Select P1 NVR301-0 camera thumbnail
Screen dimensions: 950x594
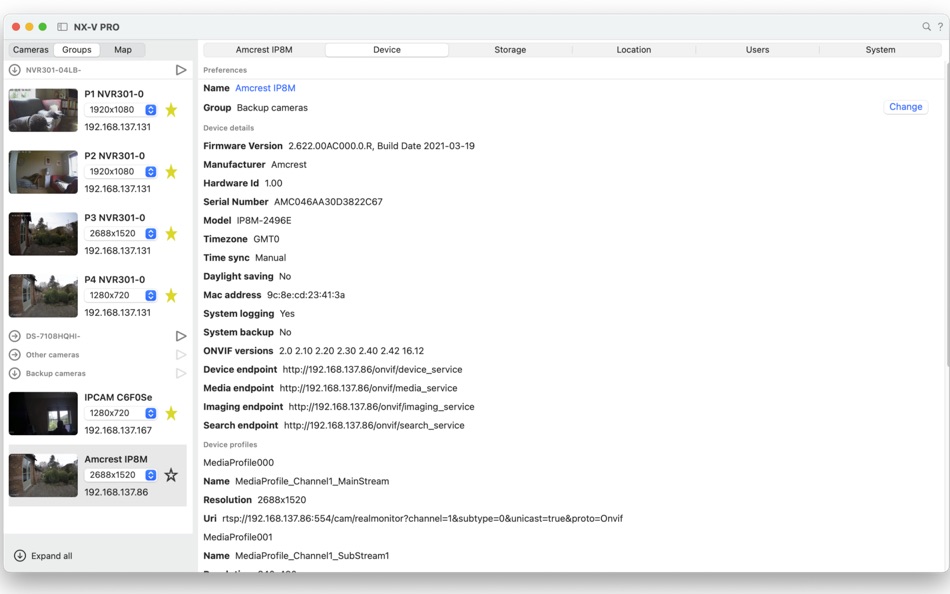tap(43, 110)
